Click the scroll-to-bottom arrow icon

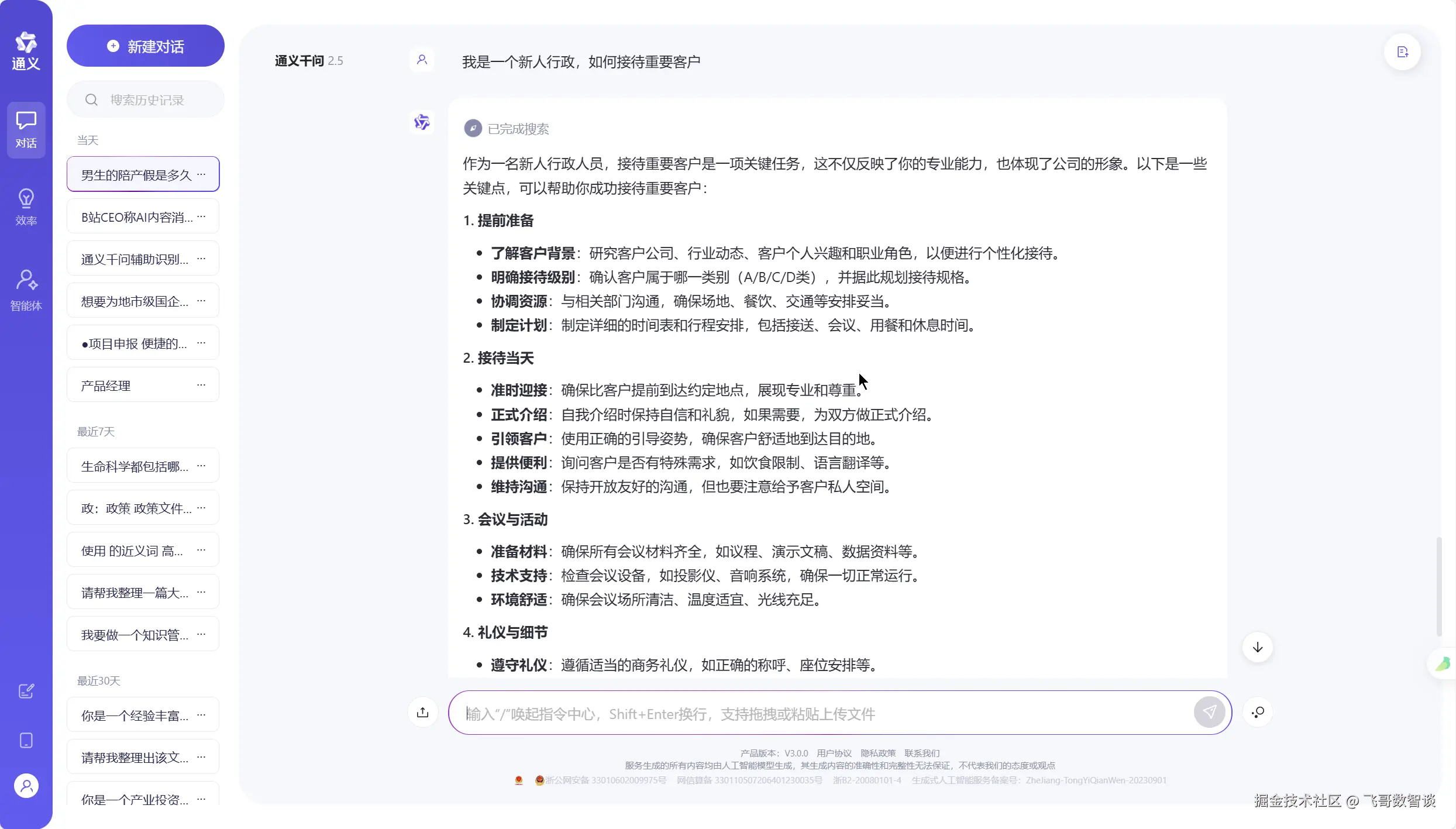(x=1257, y=647)
